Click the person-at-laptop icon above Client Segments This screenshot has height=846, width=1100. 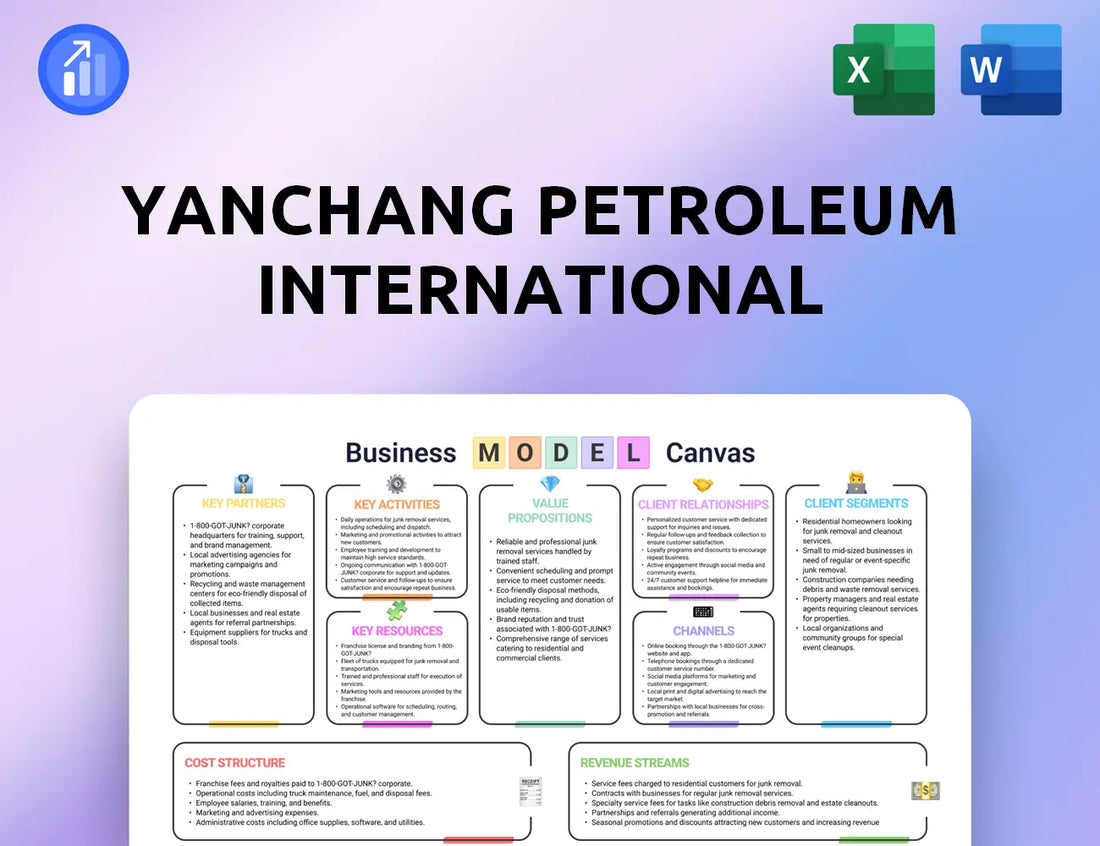[x=857, y=483]
